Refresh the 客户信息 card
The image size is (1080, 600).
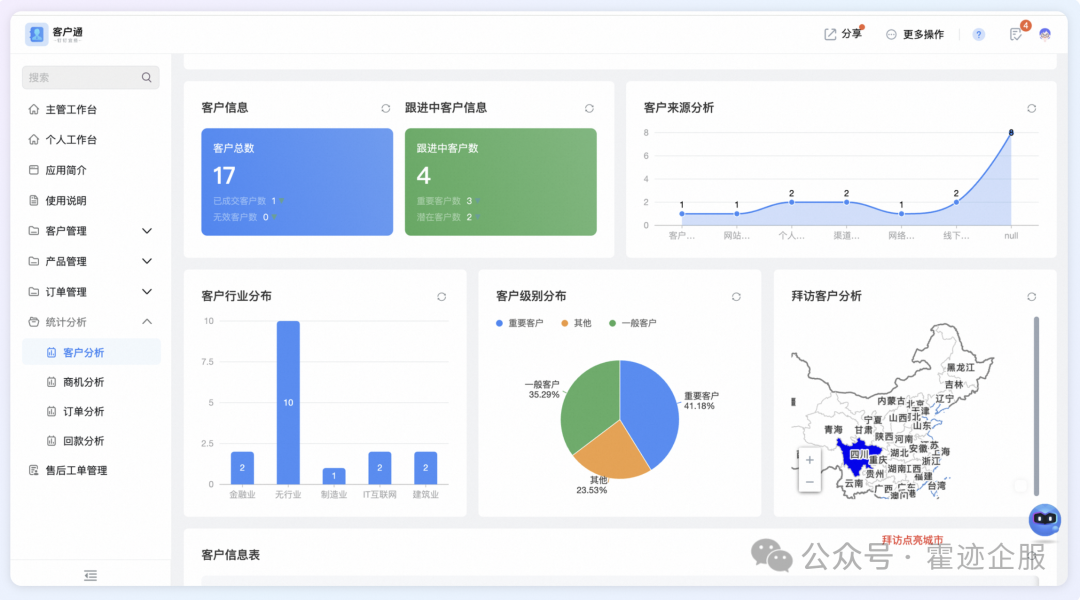point(386,108)
